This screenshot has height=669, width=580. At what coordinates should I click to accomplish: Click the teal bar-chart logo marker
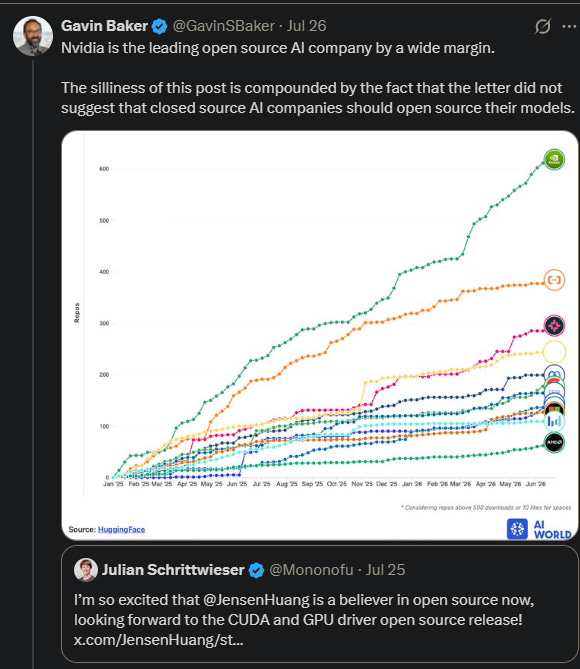click(x=554, y=422)
